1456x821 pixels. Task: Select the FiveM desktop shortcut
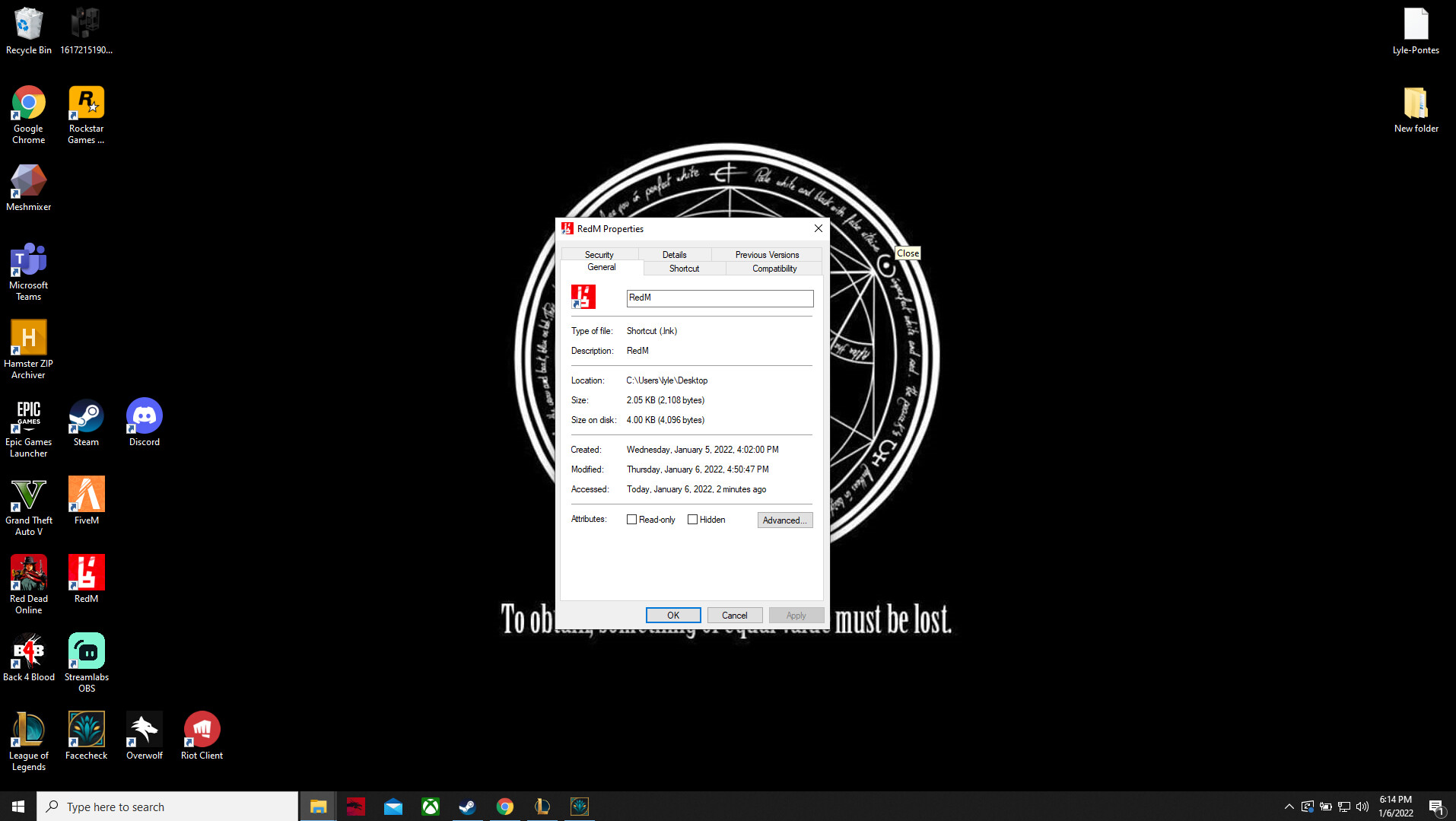(86, 501)
